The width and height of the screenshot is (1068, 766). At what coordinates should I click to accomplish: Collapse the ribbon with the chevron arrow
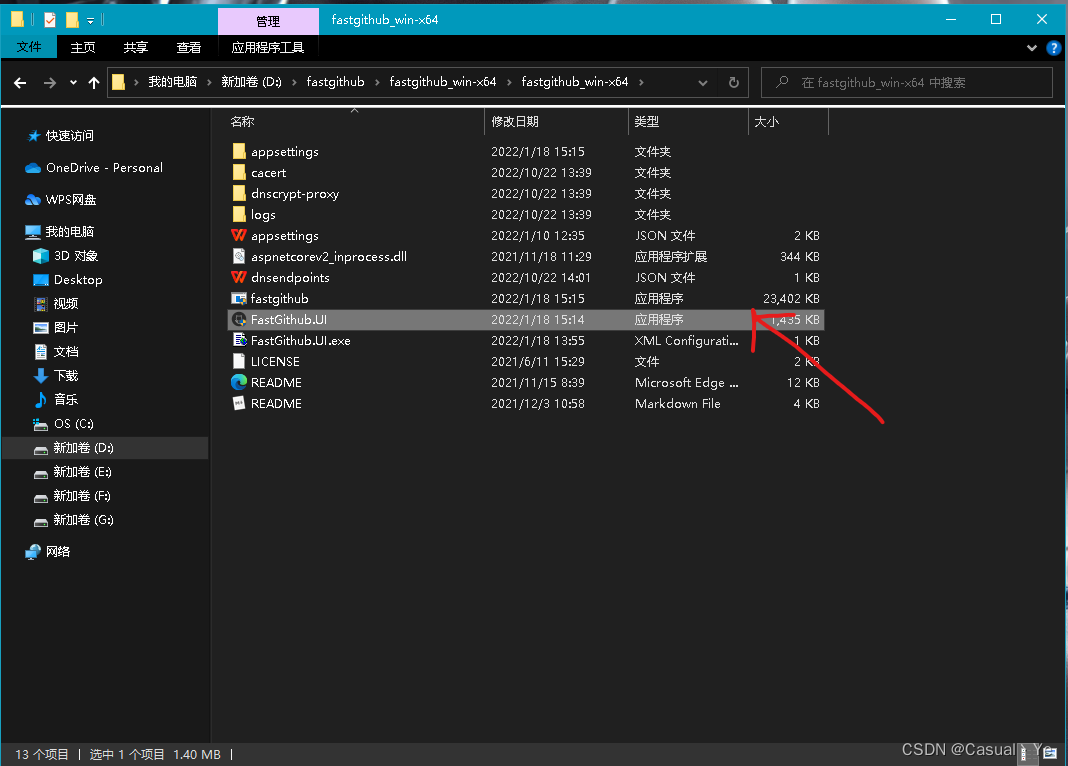click(x=1031, y=47)
